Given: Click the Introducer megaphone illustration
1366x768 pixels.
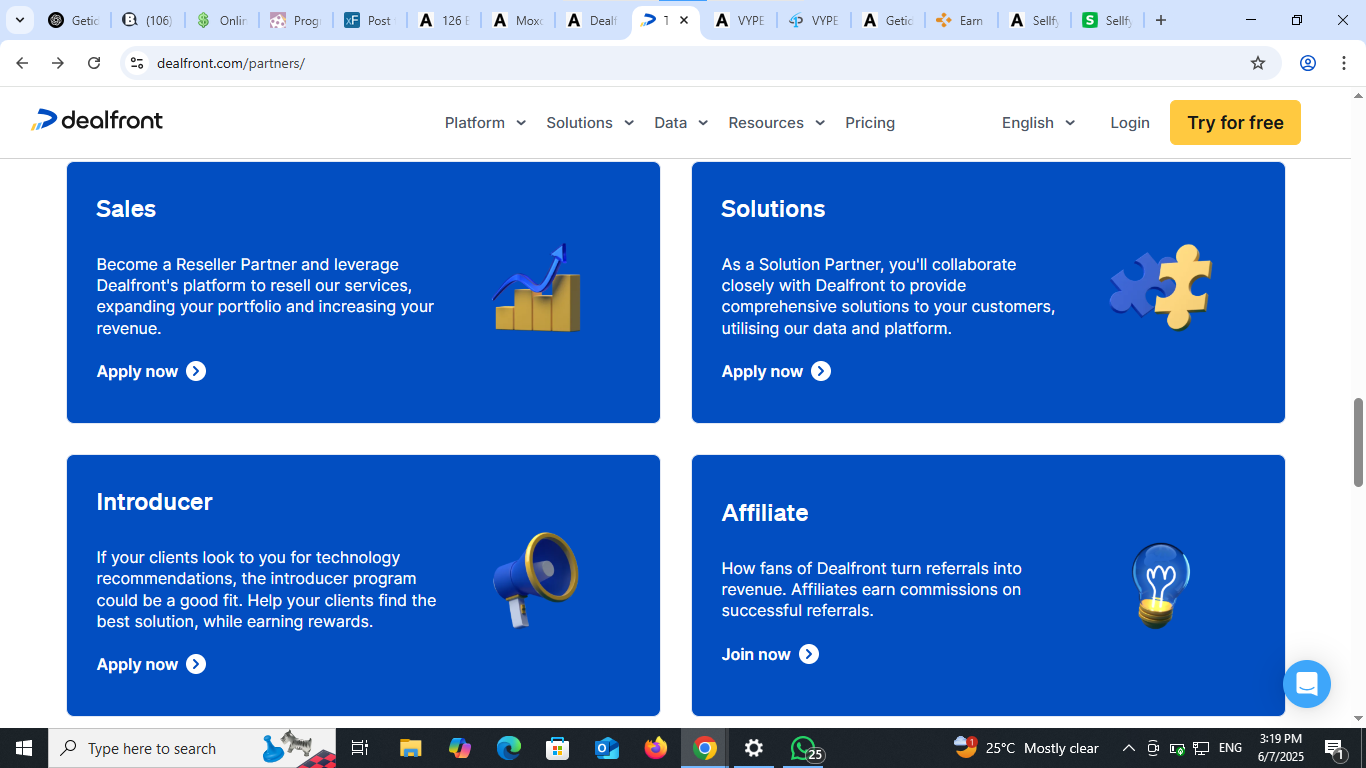Looking at the screenshot, I should click(536, 579).
